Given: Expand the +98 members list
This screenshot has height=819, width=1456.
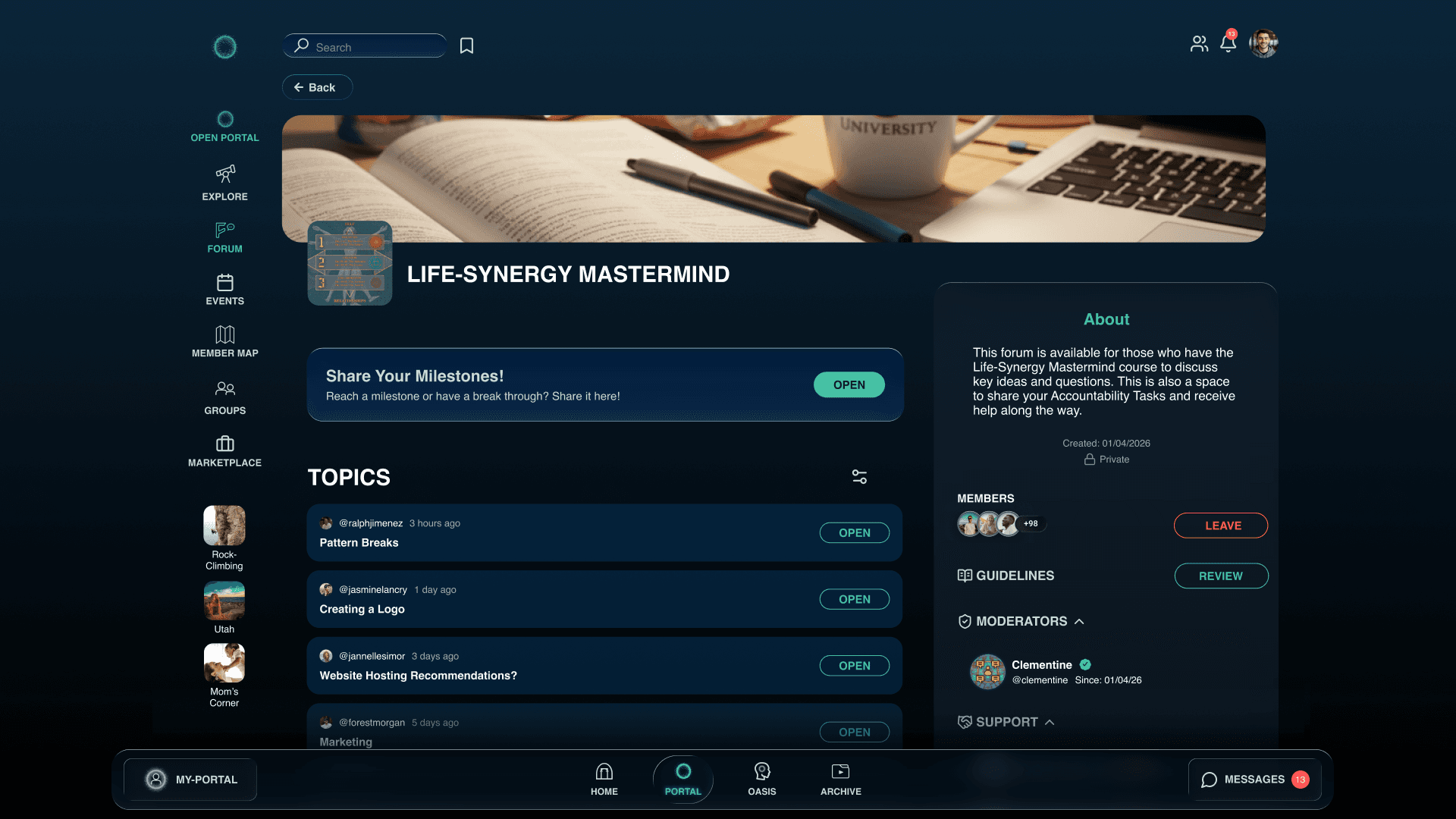Looking at the screenshot, I should click(x=1031, y=524).
